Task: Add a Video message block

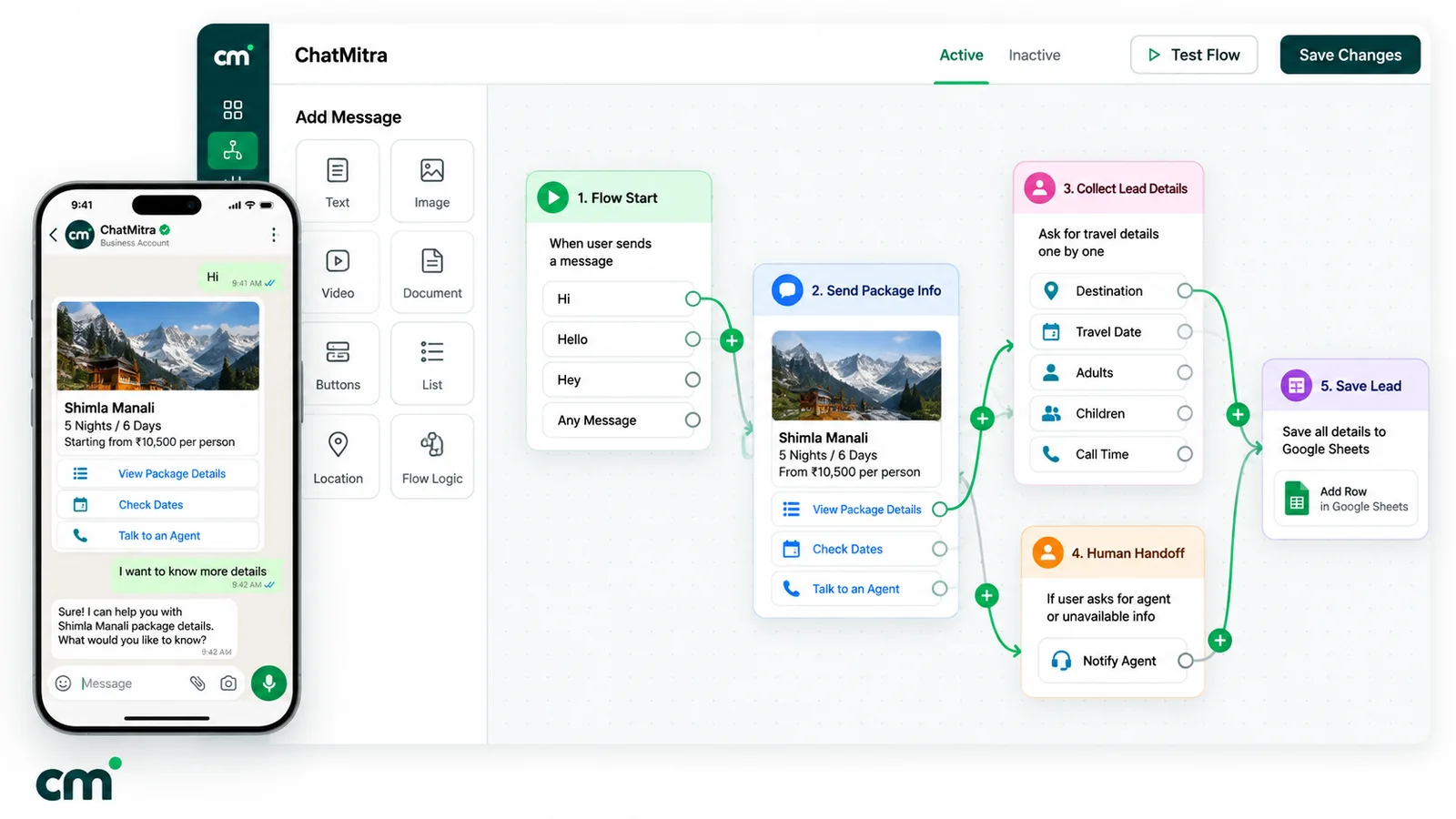Action: (x=338, y=272)
